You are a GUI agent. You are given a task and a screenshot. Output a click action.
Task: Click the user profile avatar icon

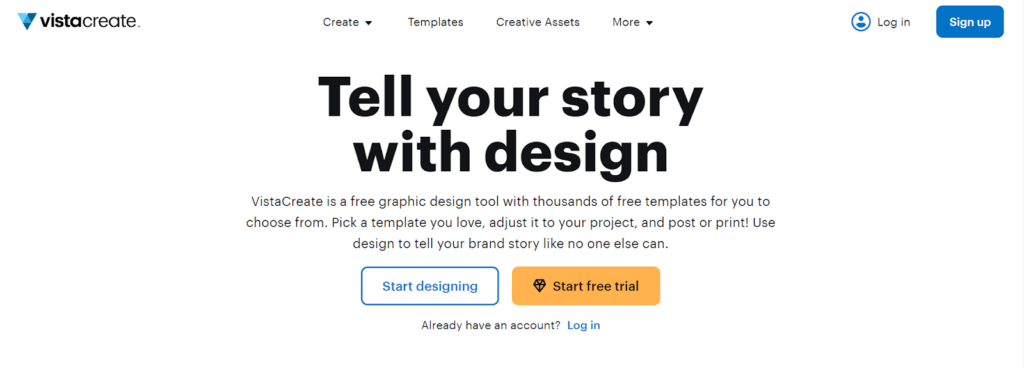(861, 22)
